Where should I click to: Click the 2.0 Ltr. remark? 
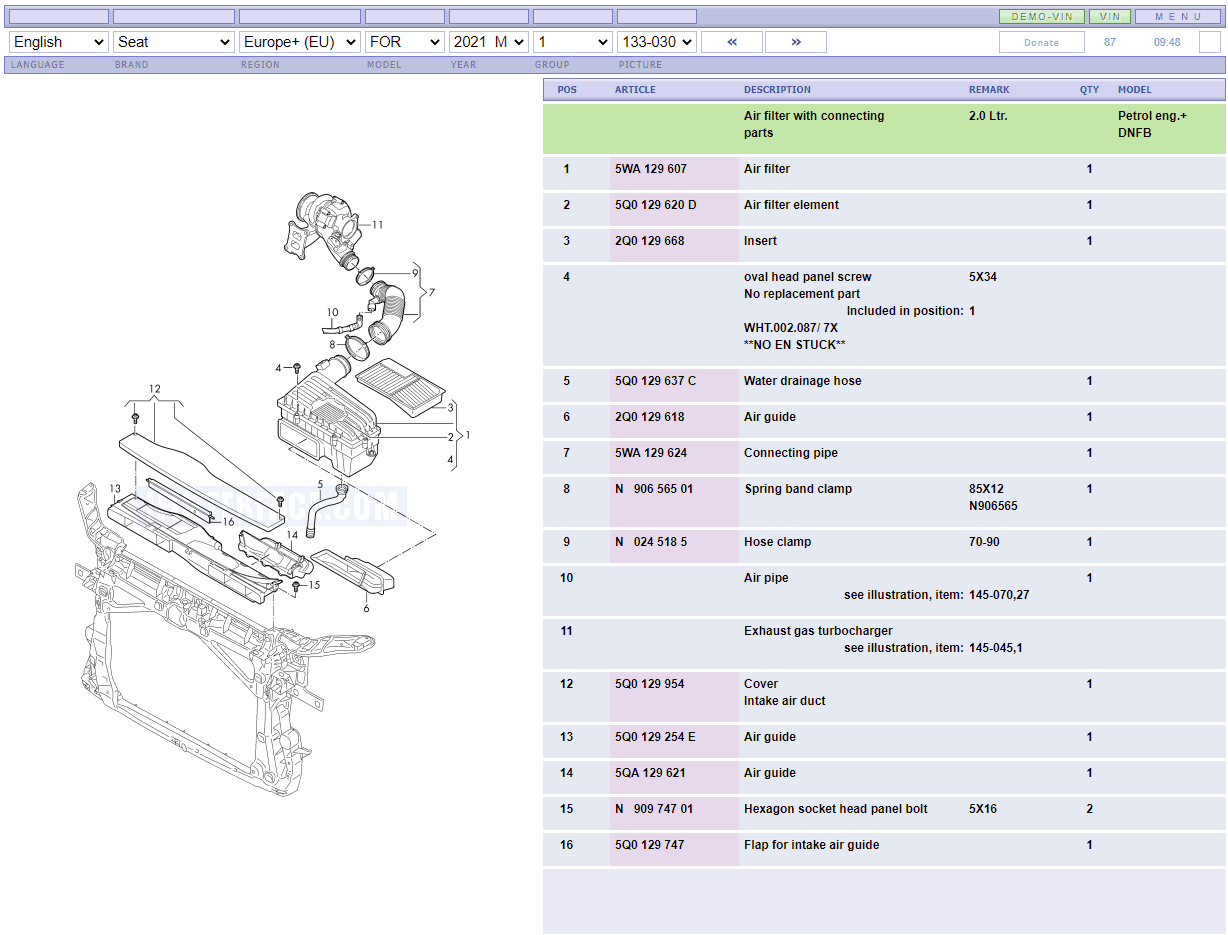(x=988, y=116)
